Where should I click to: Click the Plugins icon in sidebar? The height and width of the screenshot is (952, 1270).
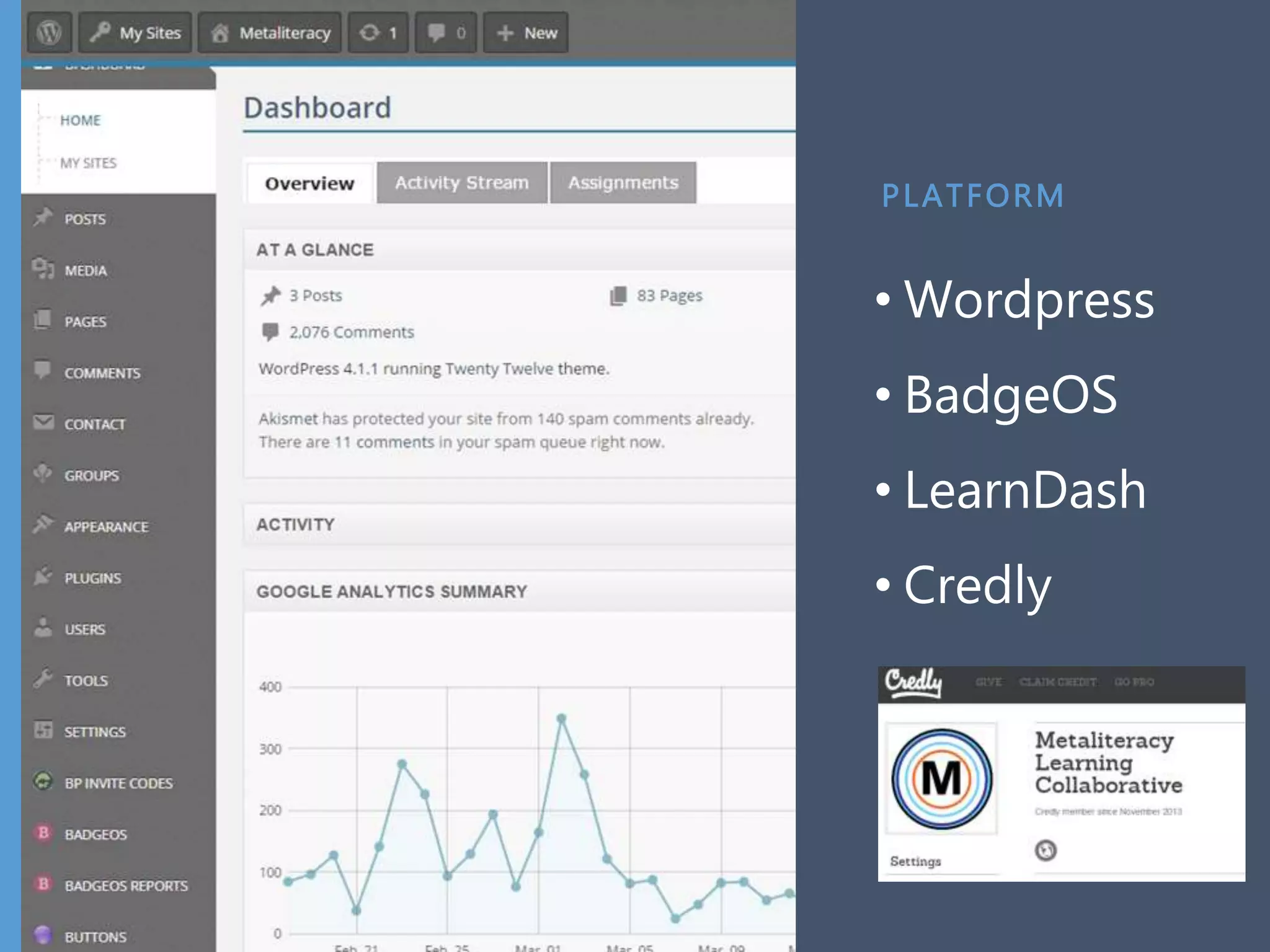[x=43, y=576]
